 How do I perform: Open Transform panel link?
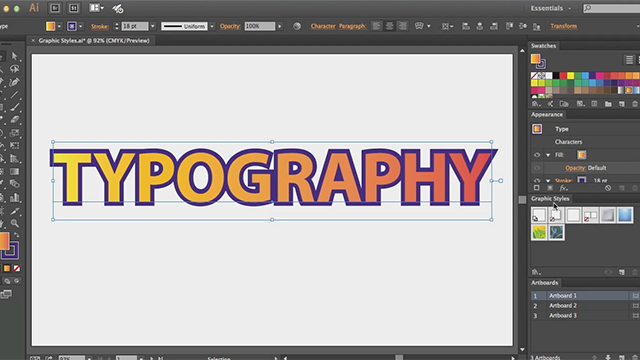(x=563, y=26)
